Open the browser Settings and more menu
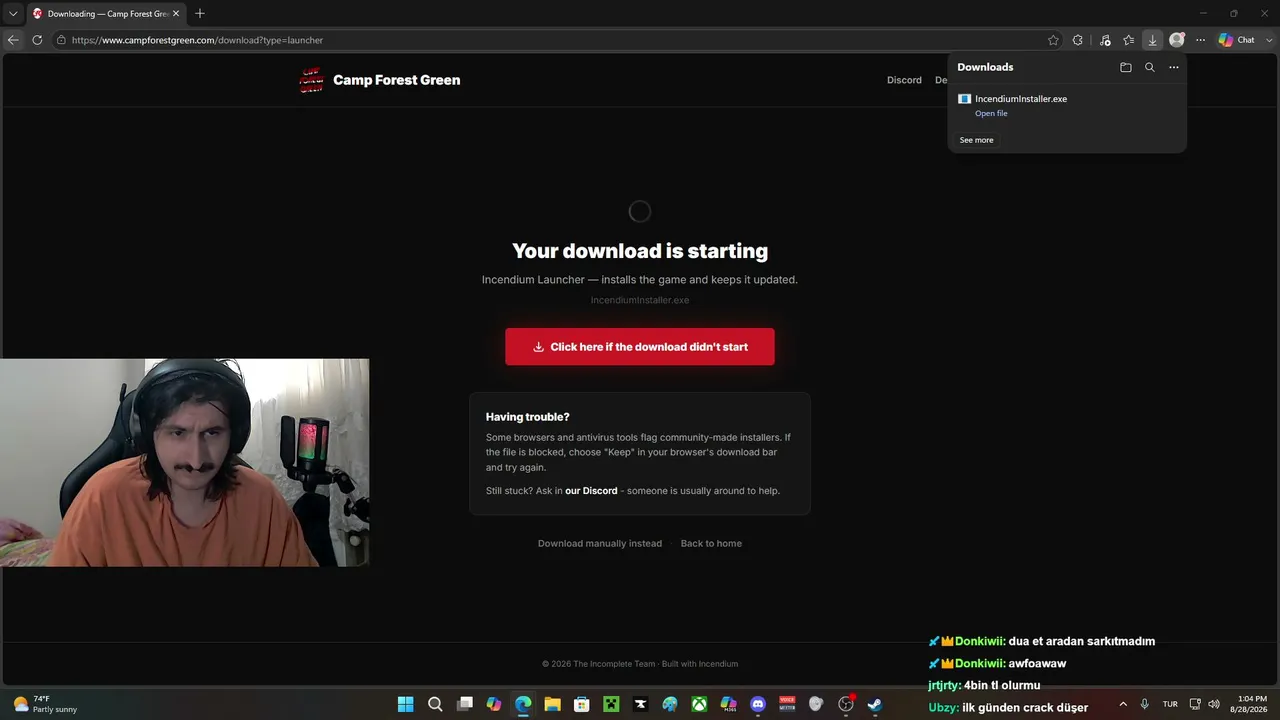This screenshot has width=1280, height=720. pyautogui.click(x=1201, y=40)
